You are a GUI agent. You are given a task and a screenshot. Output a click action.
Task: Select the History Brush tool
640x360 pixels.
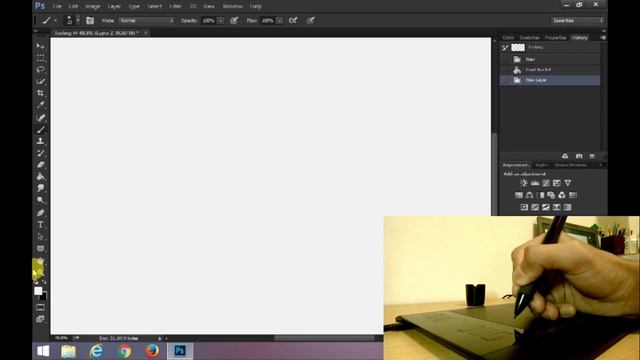click(40, 153)
